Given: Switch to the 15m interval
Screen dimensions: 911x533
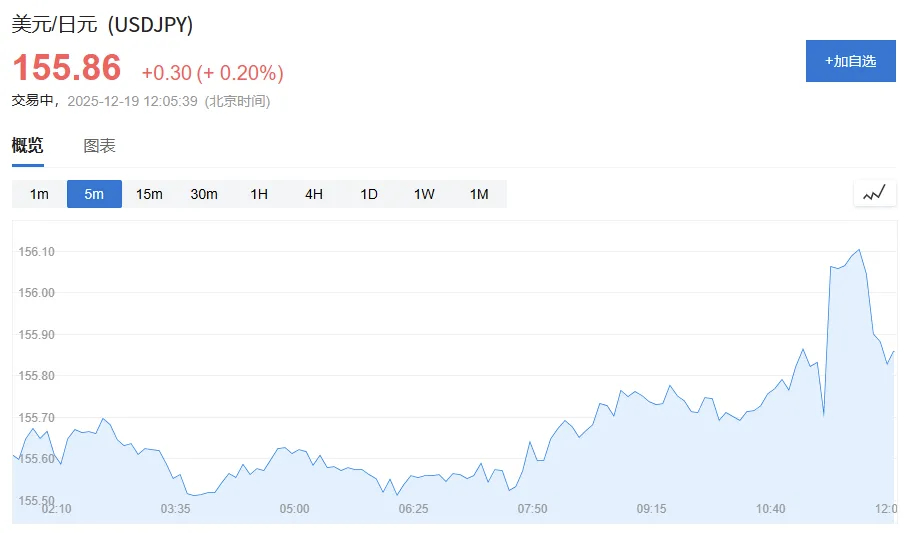Looking at the screenshot, I should click(149, 194).
